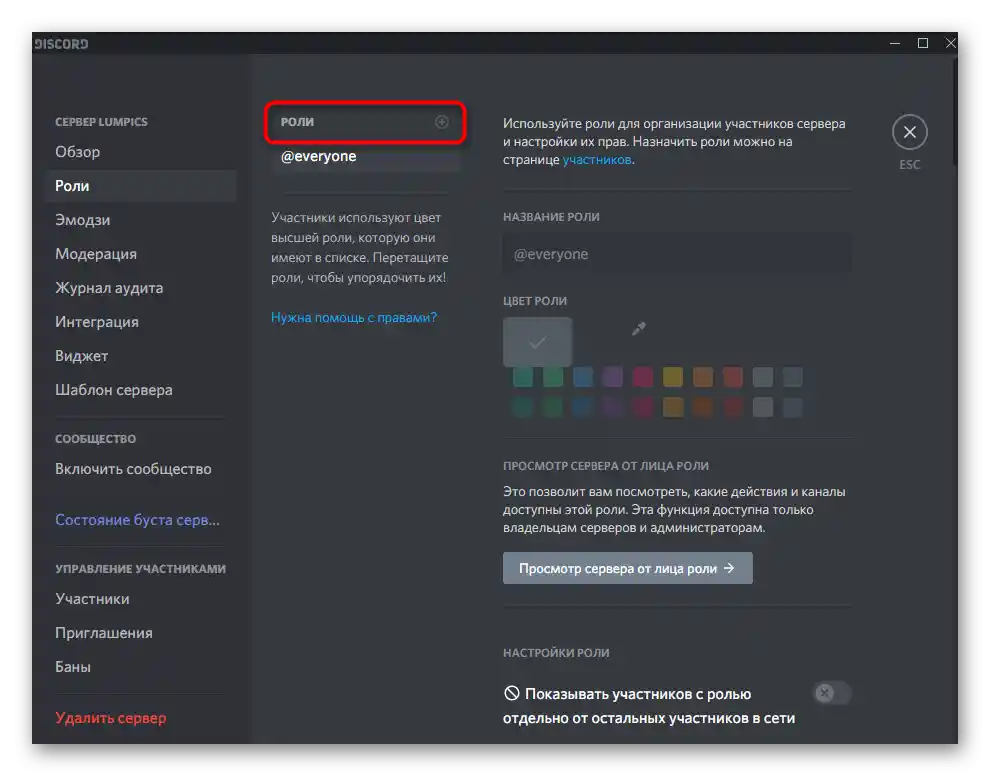Choose the darker pink role color
The height and width of the screenshot is (776, 990).
[643, 407]
